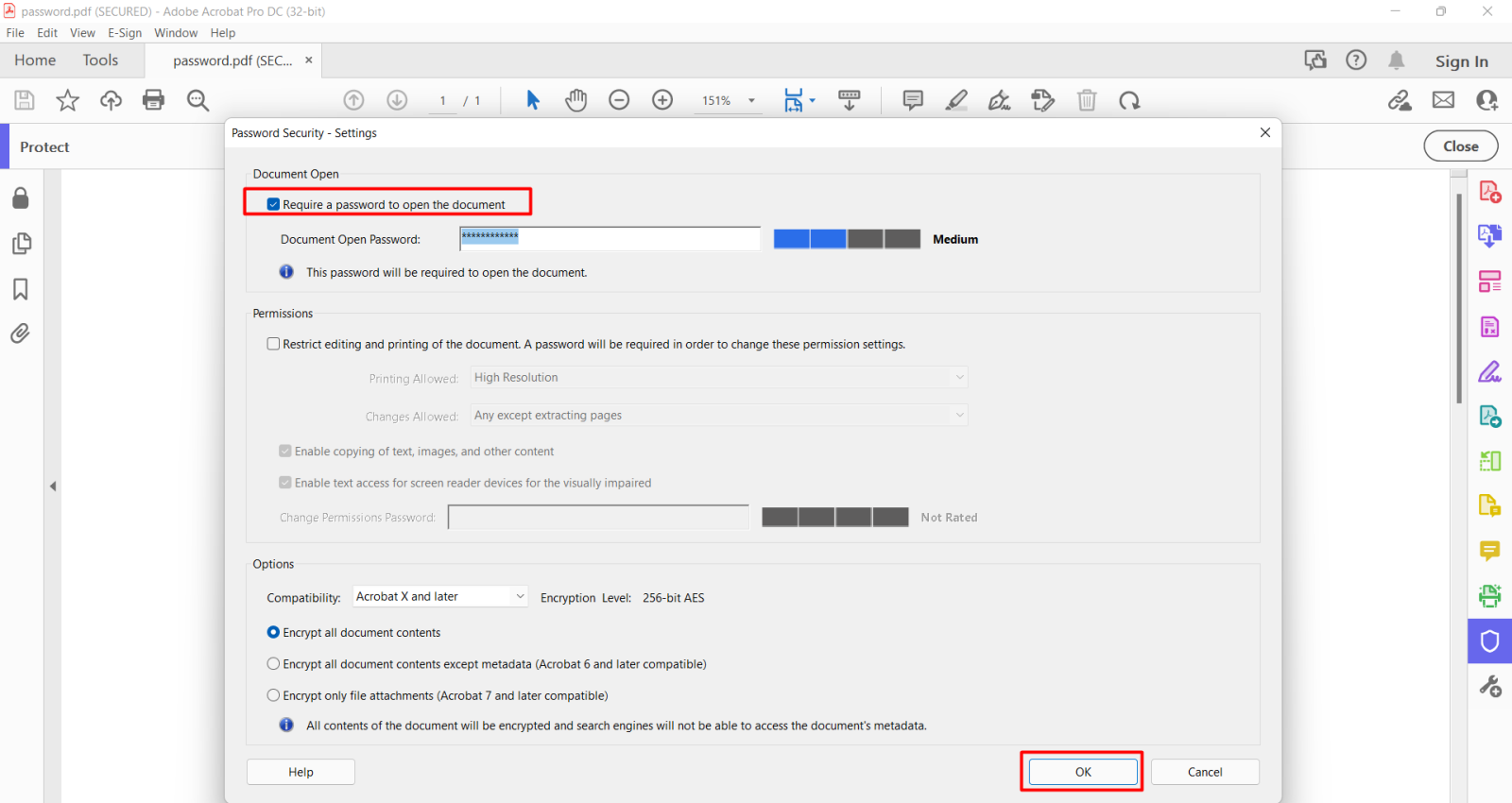This screenshot has width=1512, height=803.
Task: Check Restrict editing and printing of the document
Action: point(273,344)
